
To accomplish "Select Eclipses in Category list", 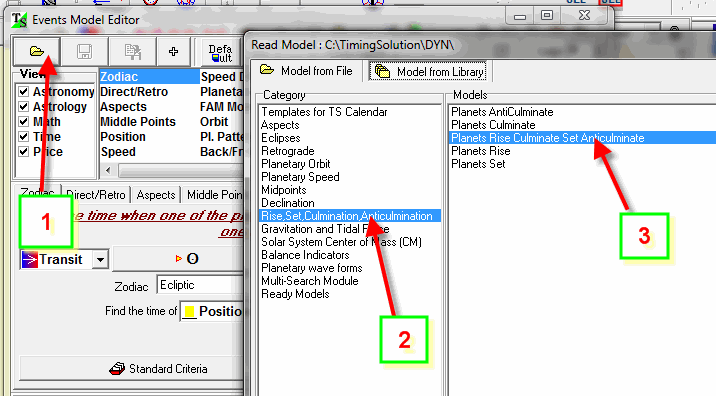I will pos(281,138).
